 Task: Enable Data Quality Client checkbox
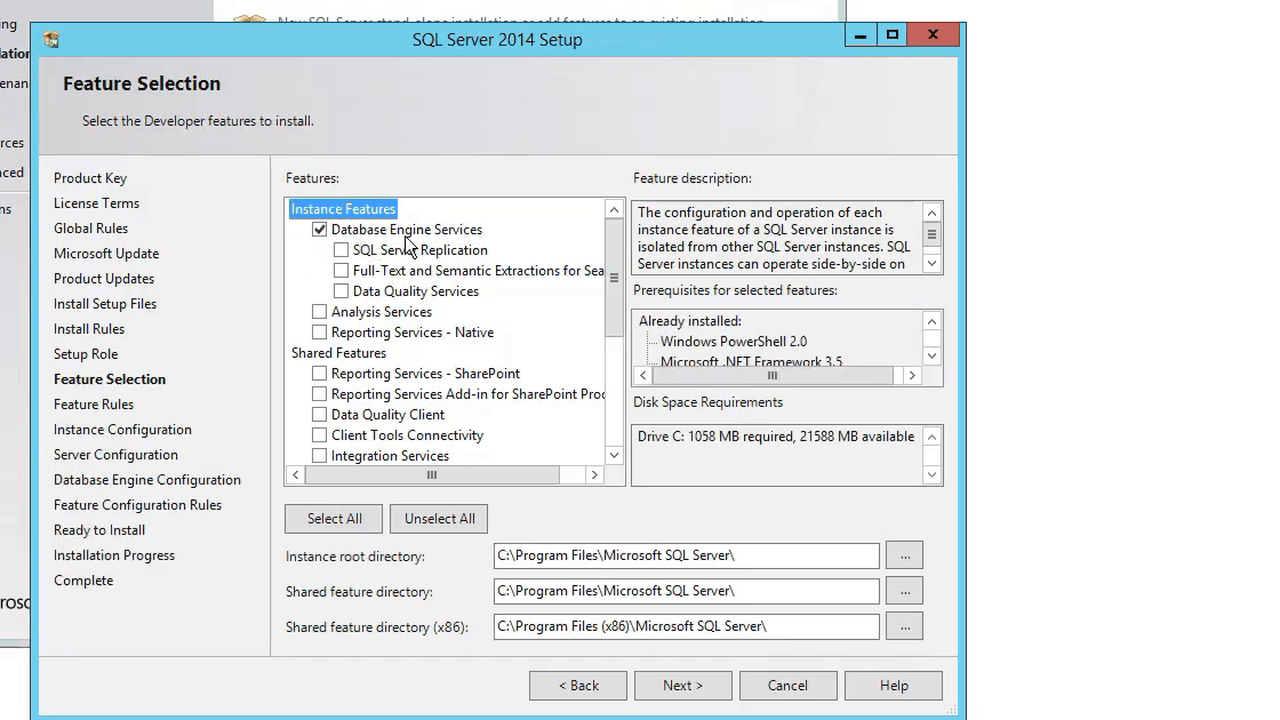click(319, 414)
